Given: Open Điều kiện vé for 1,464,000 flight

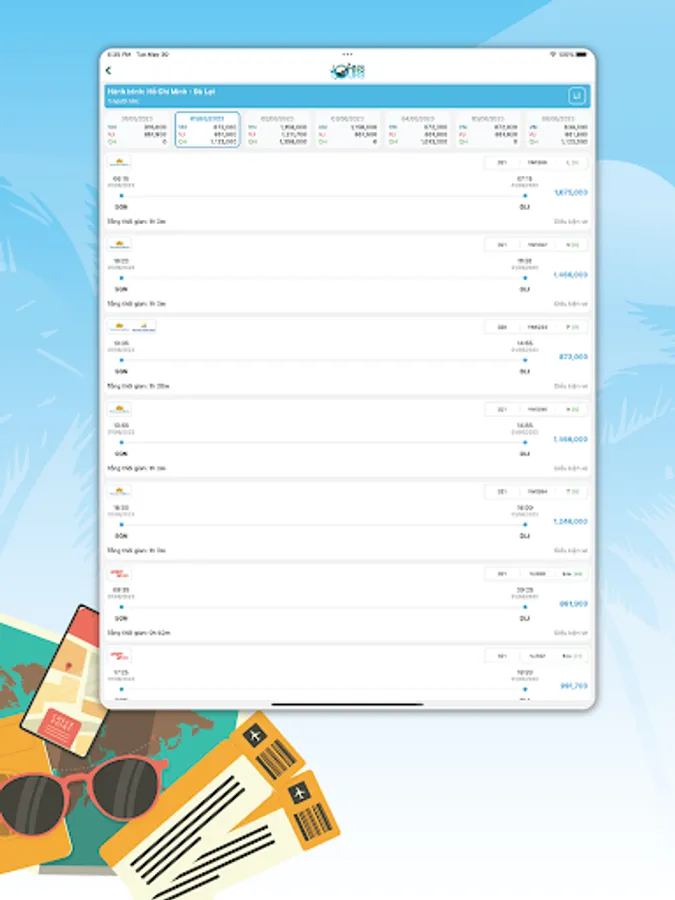Looking at the screenshot, I should 571,304.
